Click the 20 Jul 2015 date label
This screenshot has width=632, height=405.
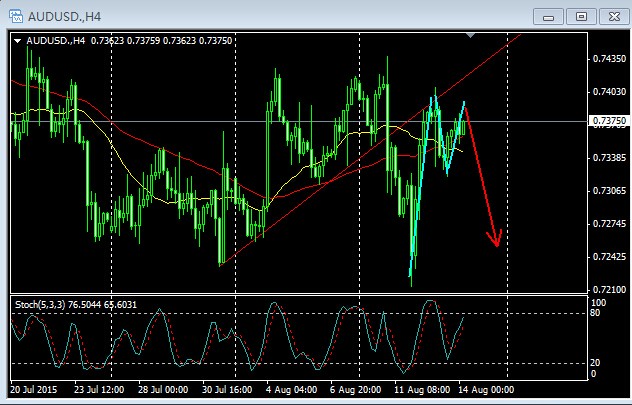[34, 390]
